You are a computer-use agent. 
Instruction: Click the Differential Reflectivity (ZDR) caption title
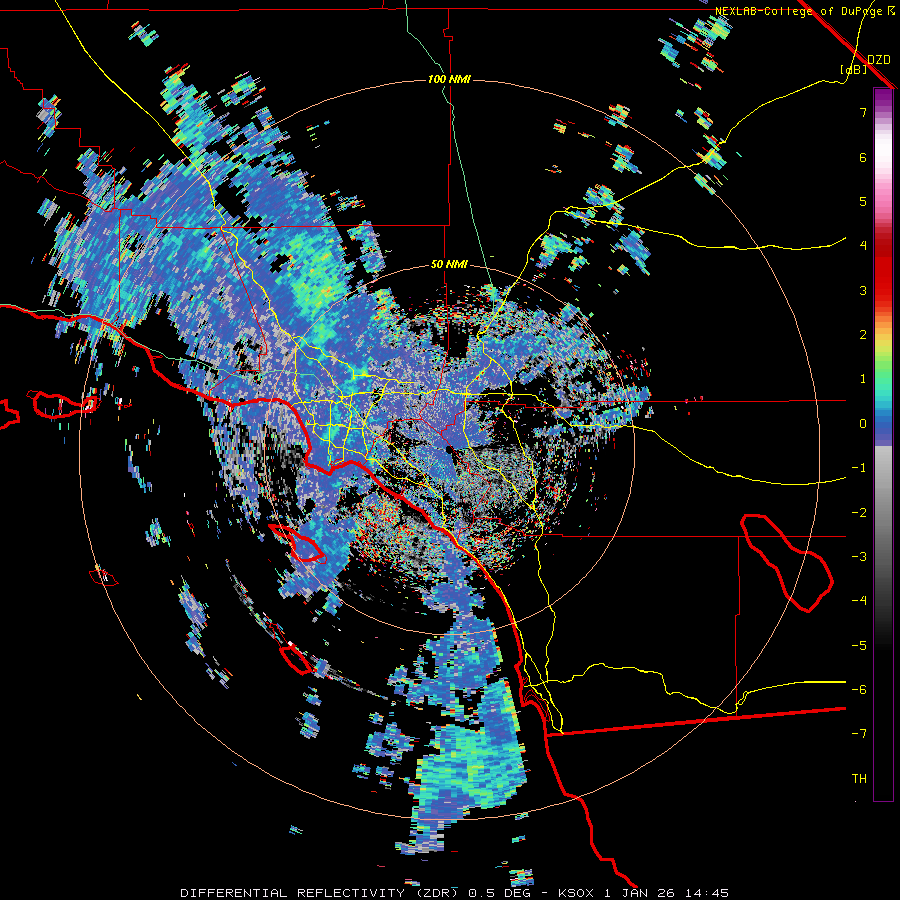pos(319,893)
